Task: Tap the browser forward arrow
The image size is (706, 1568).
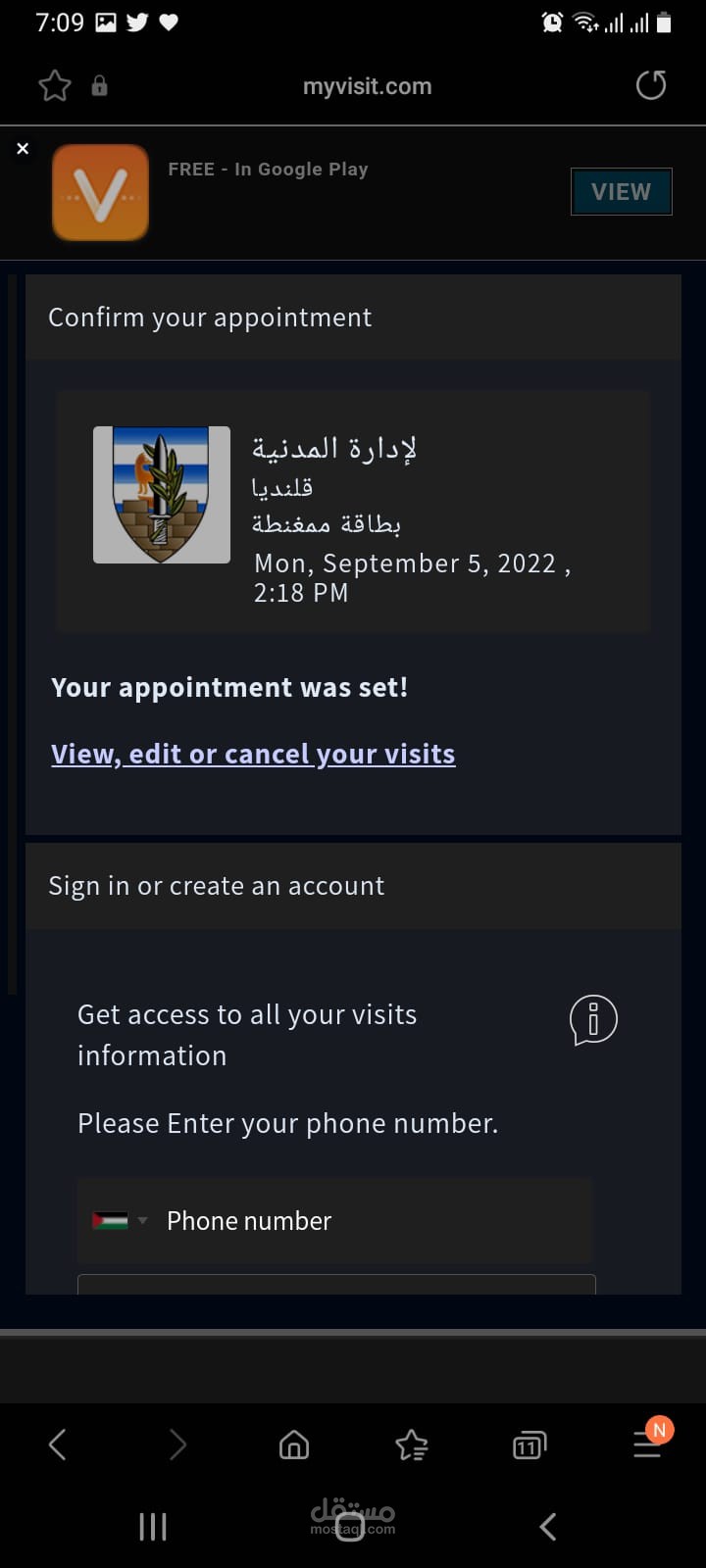Action: click(x=176, y=1445)
